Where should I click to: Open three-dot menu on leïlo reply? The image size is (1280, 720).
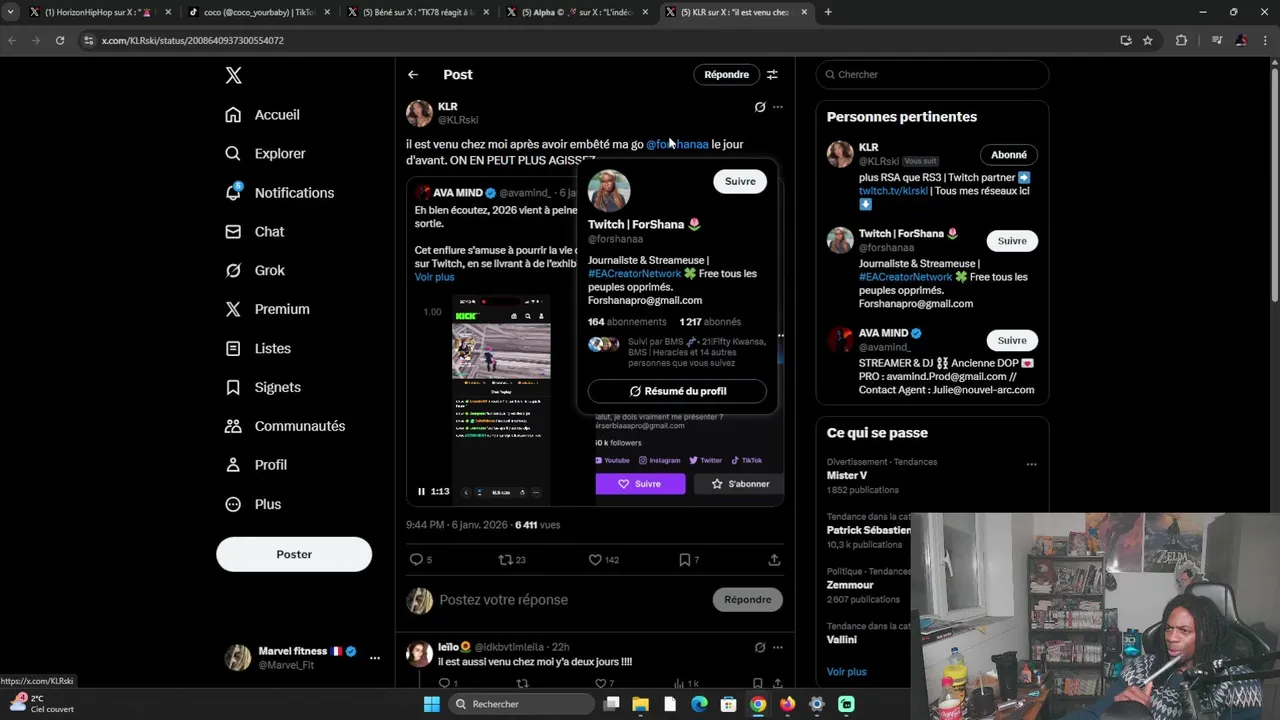coord(778,647)
